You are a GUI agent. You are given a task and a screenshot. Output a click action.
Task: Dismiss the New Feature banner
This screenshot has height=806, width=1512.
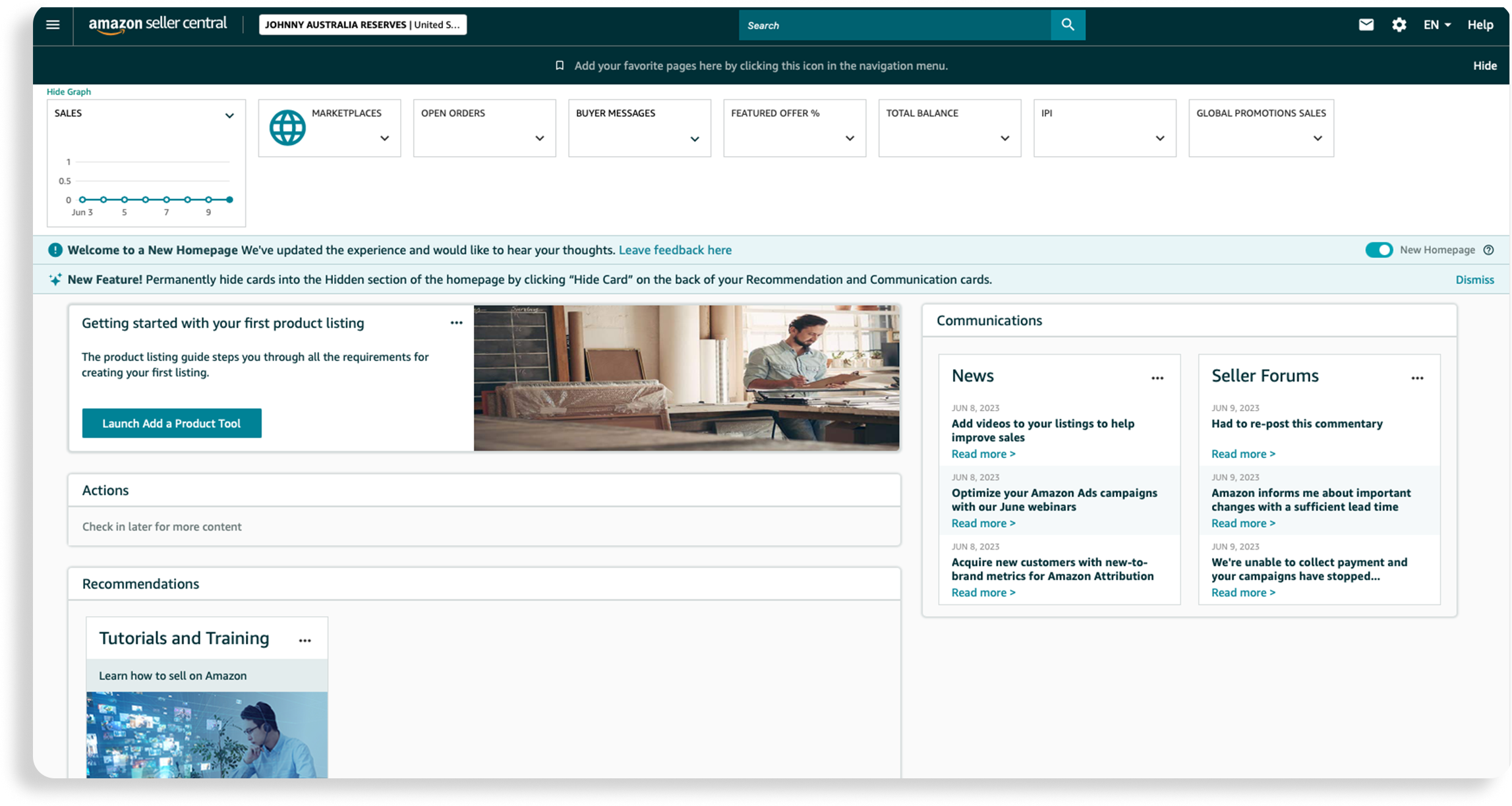(x=1474, y=279)
